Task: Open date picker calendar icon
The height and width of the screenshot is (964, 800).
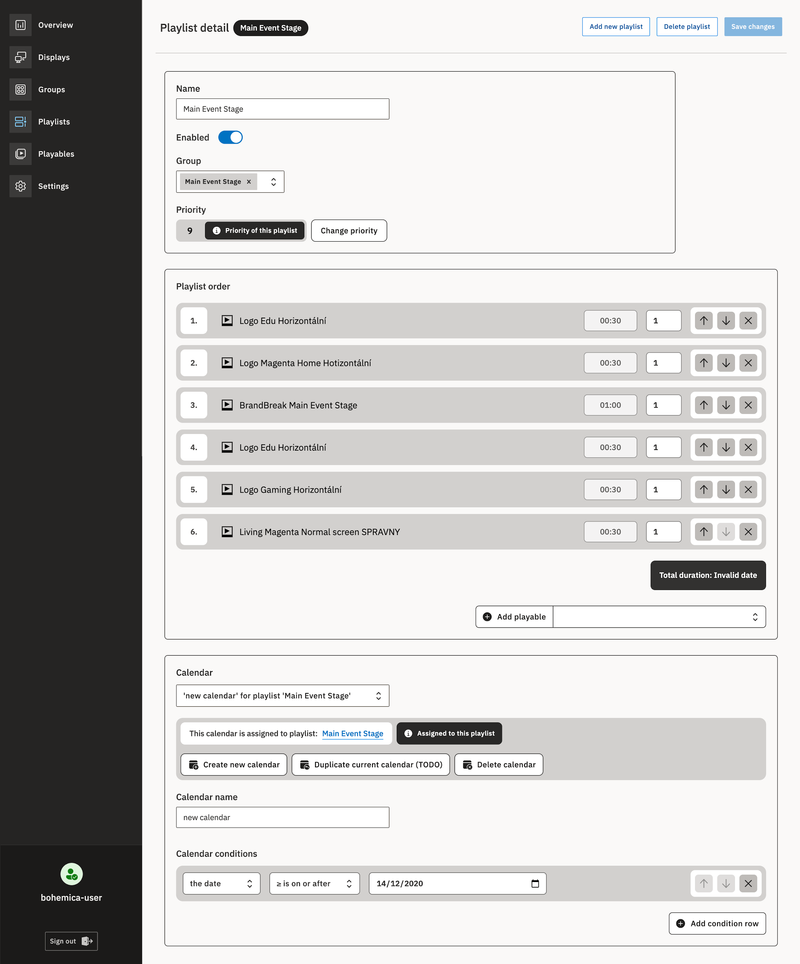Action: (x=535, y=883)
